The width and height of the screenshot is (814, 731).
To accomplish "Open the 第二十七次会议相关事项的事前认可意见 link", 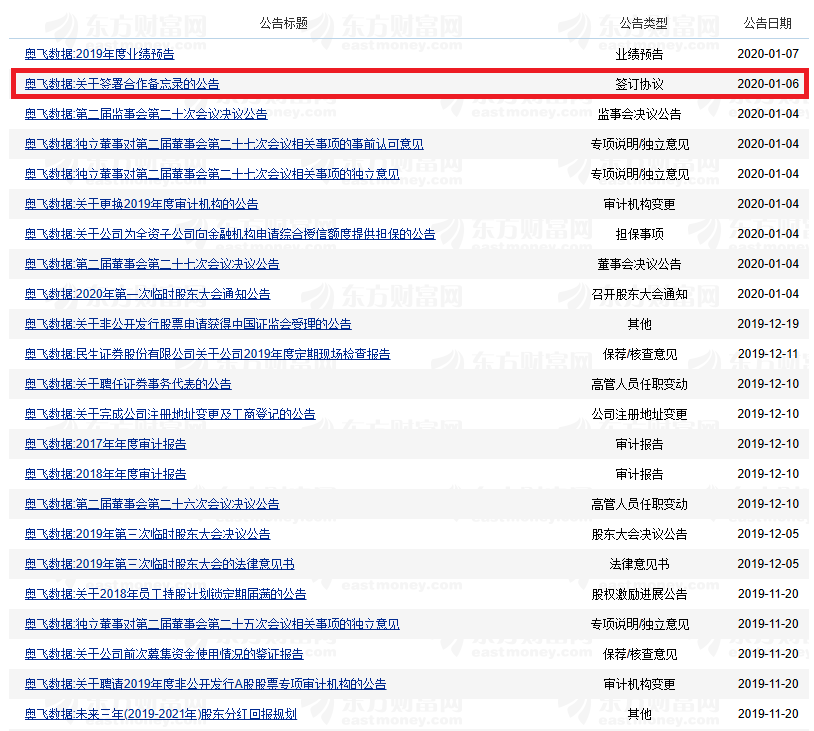I will 224,144.
